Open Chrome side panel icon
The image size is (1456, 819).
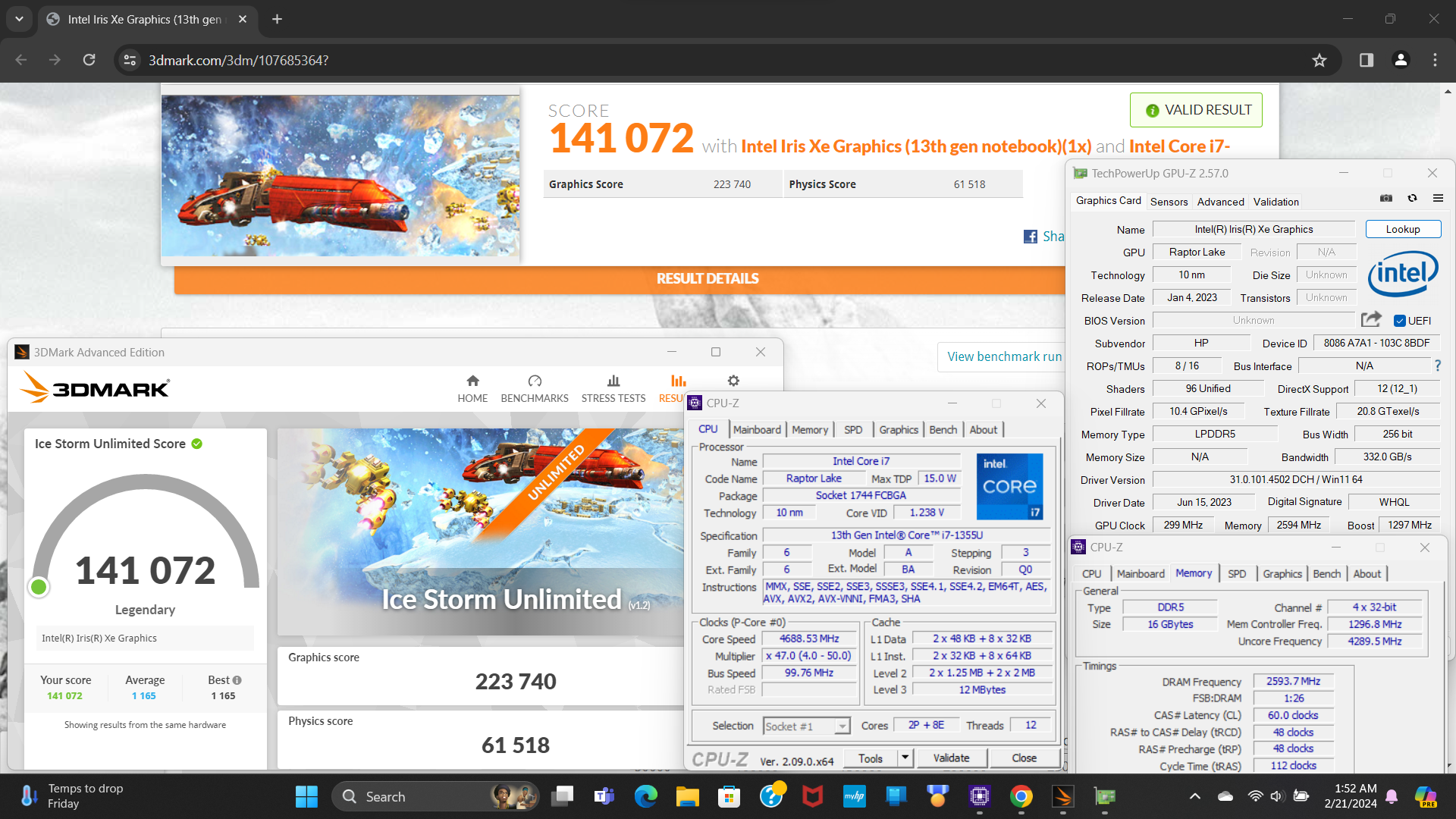coord(1367,60)
